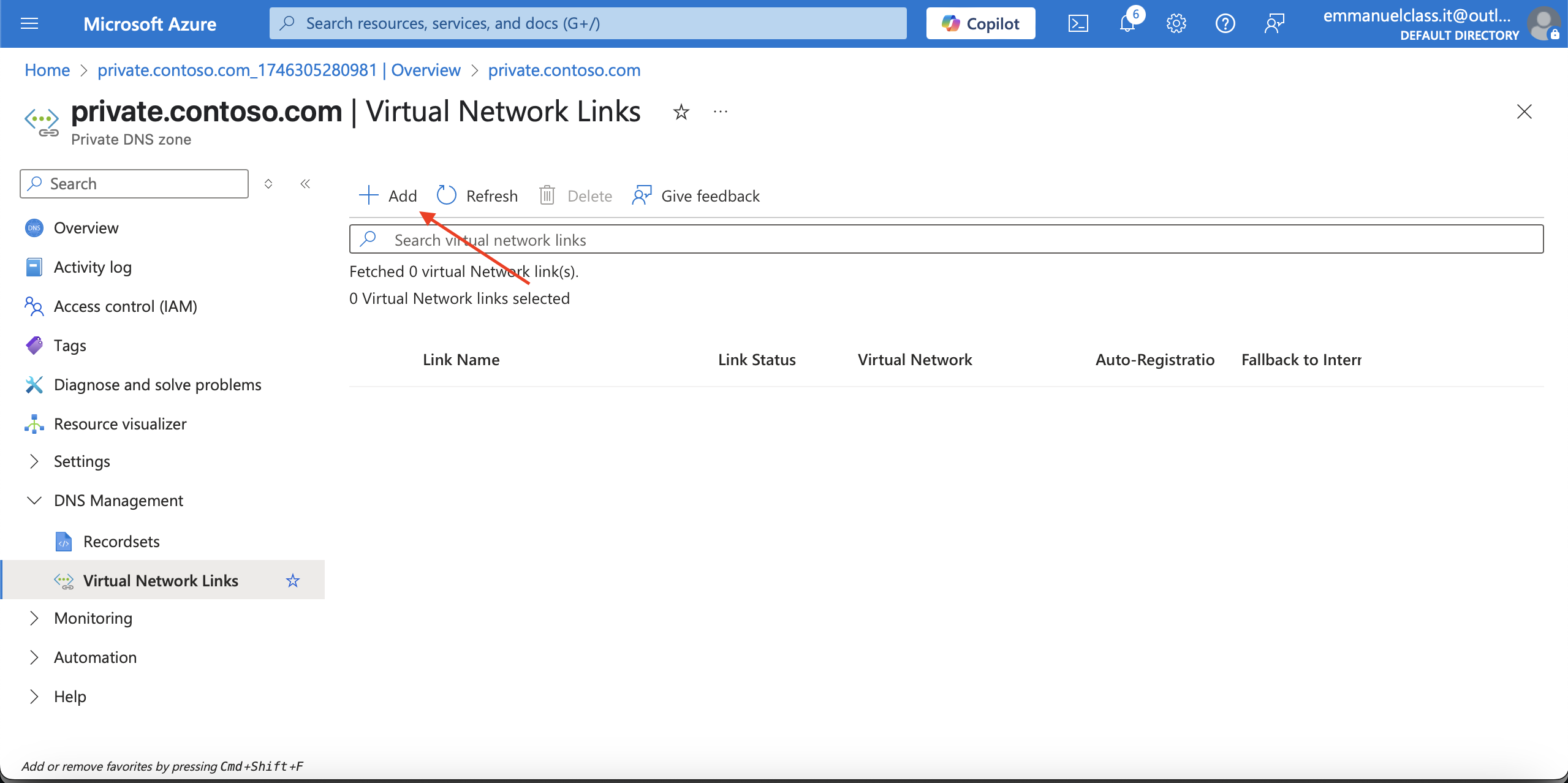1568x783 pixels.
Task: Sort by Link Status column
Action: pyautogui.click(x=757, y=360)
